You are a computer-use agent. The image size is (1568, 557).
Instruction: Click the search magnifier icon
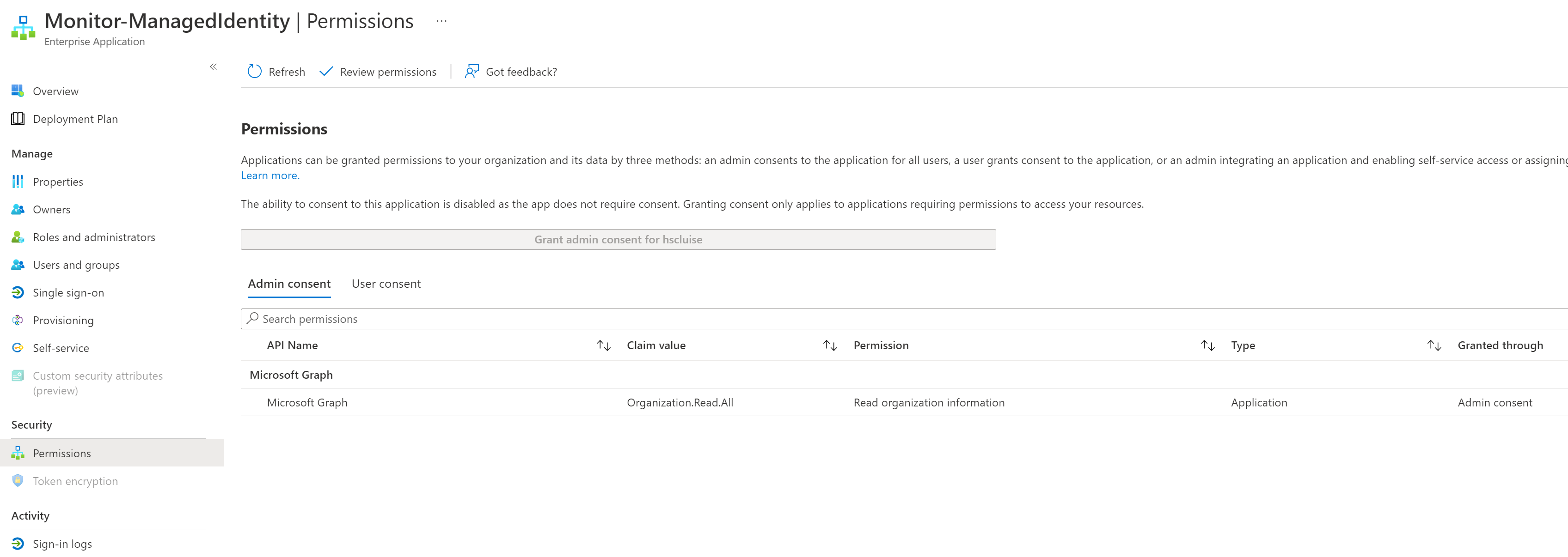252,318
